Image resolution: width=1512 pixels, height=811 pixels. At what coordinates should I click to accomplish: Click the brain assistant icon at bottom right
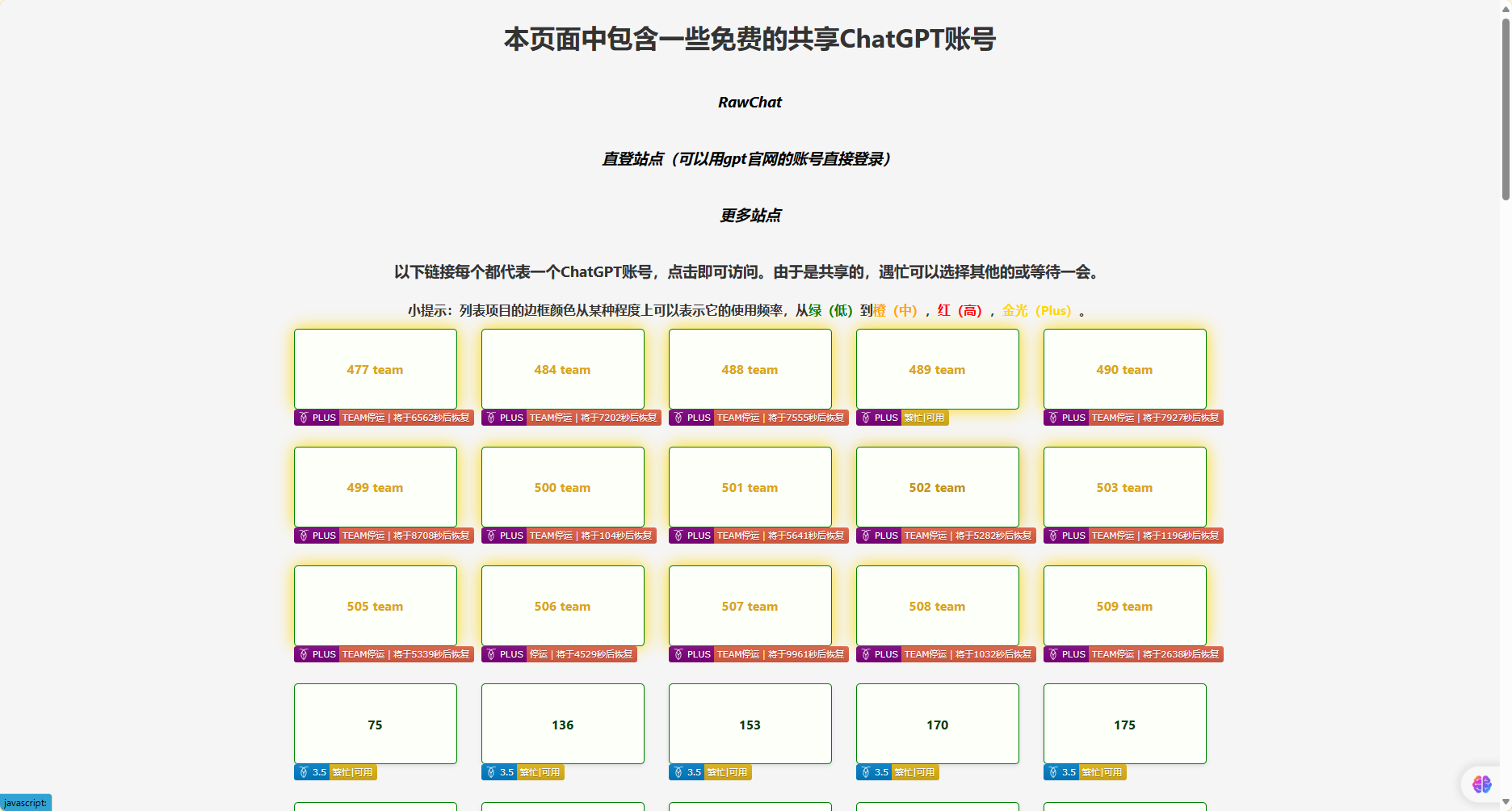point(1481,784)
